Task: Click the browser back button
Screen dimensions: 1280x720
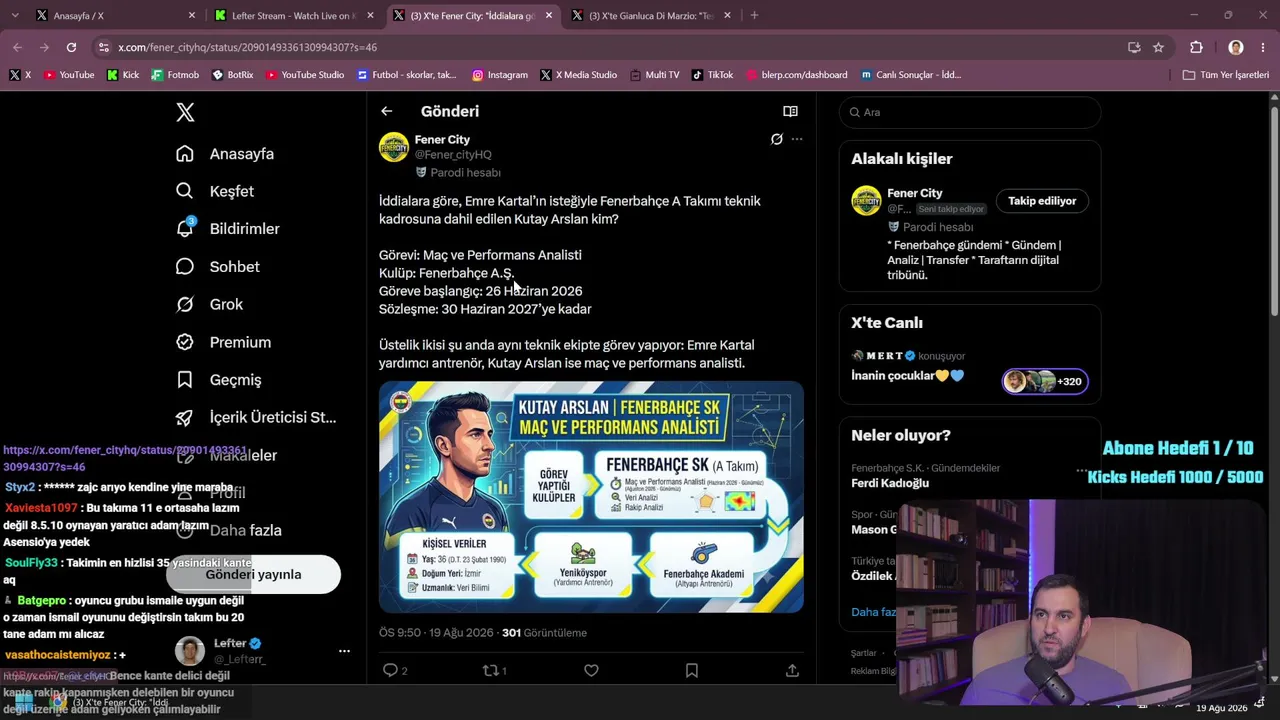Action: (17, 47)
